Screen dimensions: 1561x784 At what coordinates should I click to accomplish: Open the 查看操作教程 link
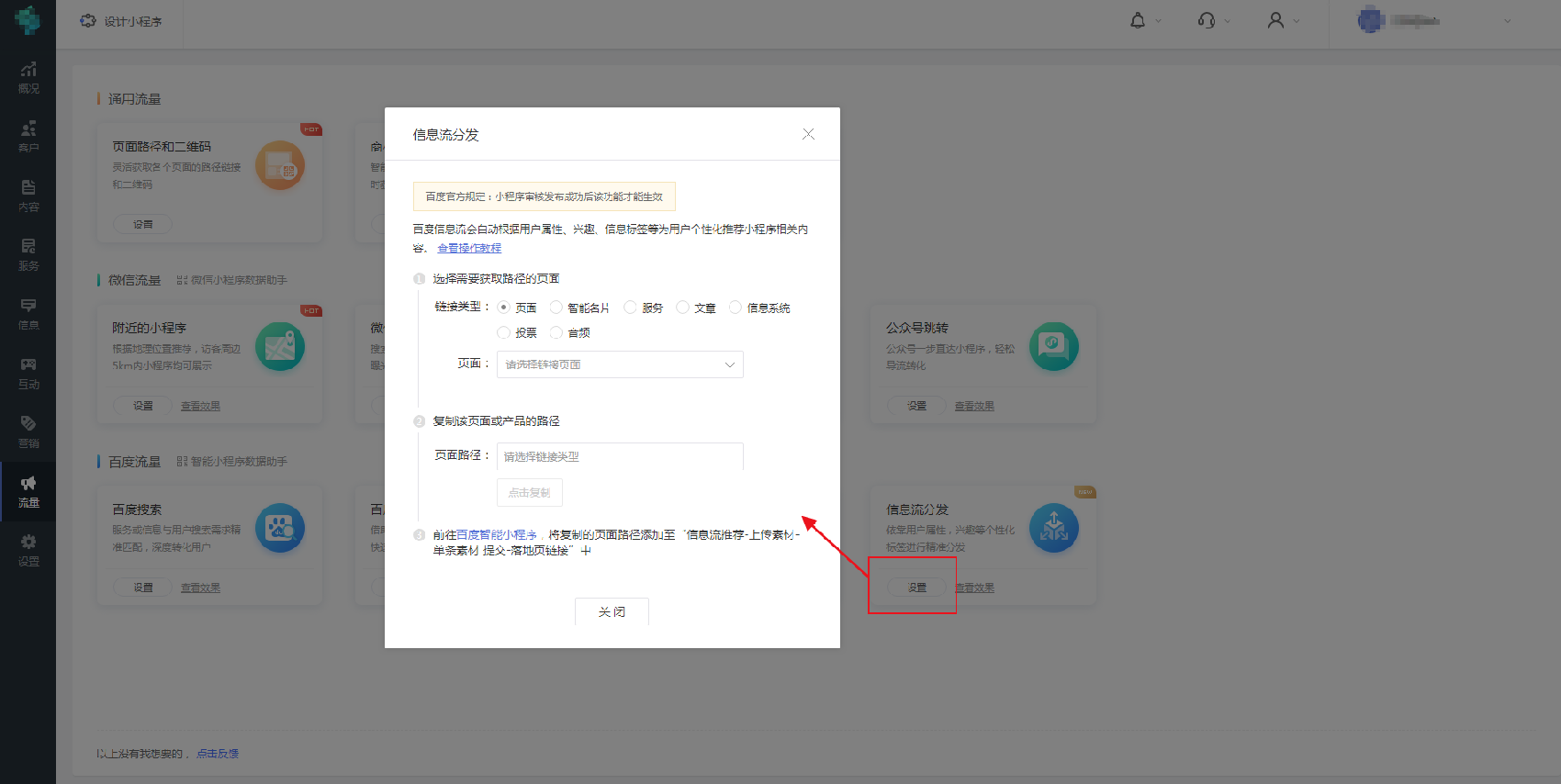coord(469,248)
